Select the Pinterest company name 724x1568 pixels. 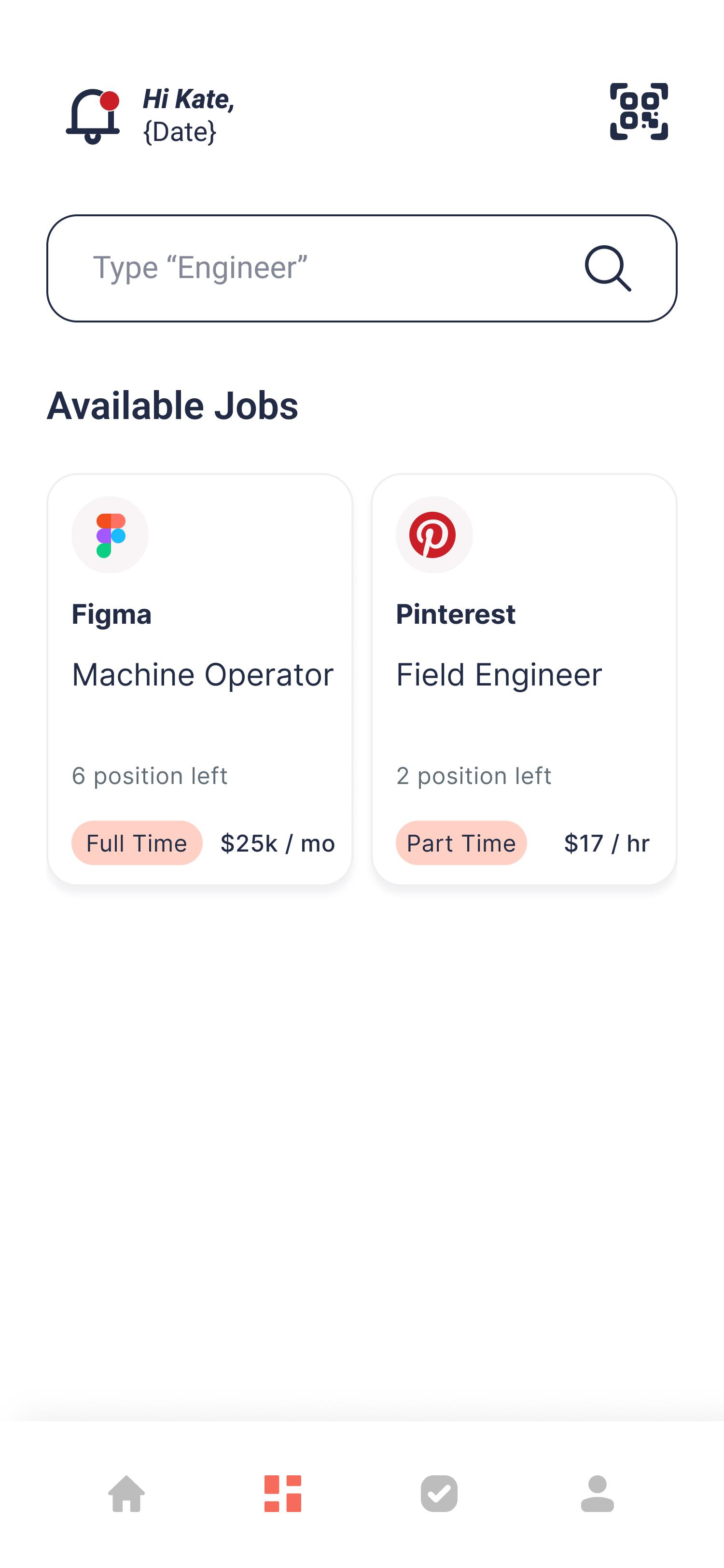click(456, 614)
